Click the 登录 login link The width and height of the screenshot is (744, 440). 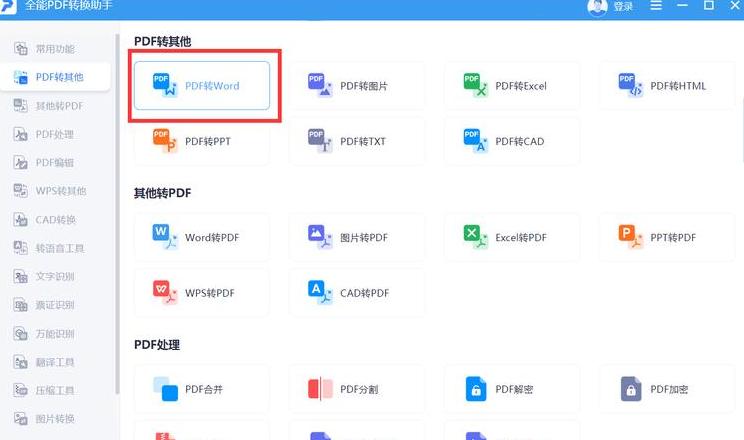click(x=623, y=6)
